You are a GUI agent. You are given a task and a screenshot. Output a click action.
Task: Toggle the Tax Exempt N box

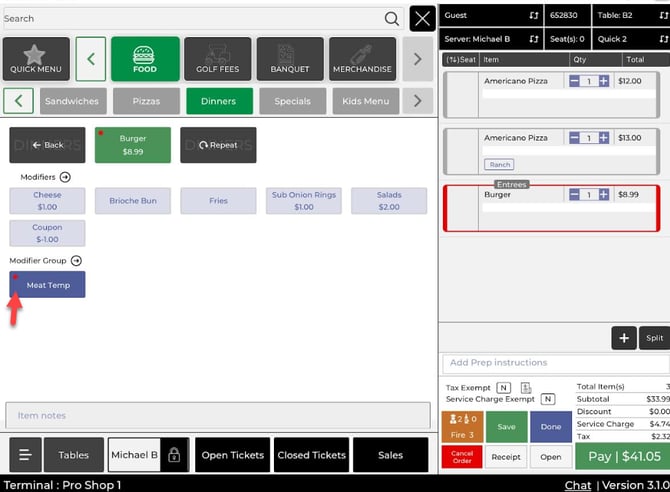(x=504, y=387)
